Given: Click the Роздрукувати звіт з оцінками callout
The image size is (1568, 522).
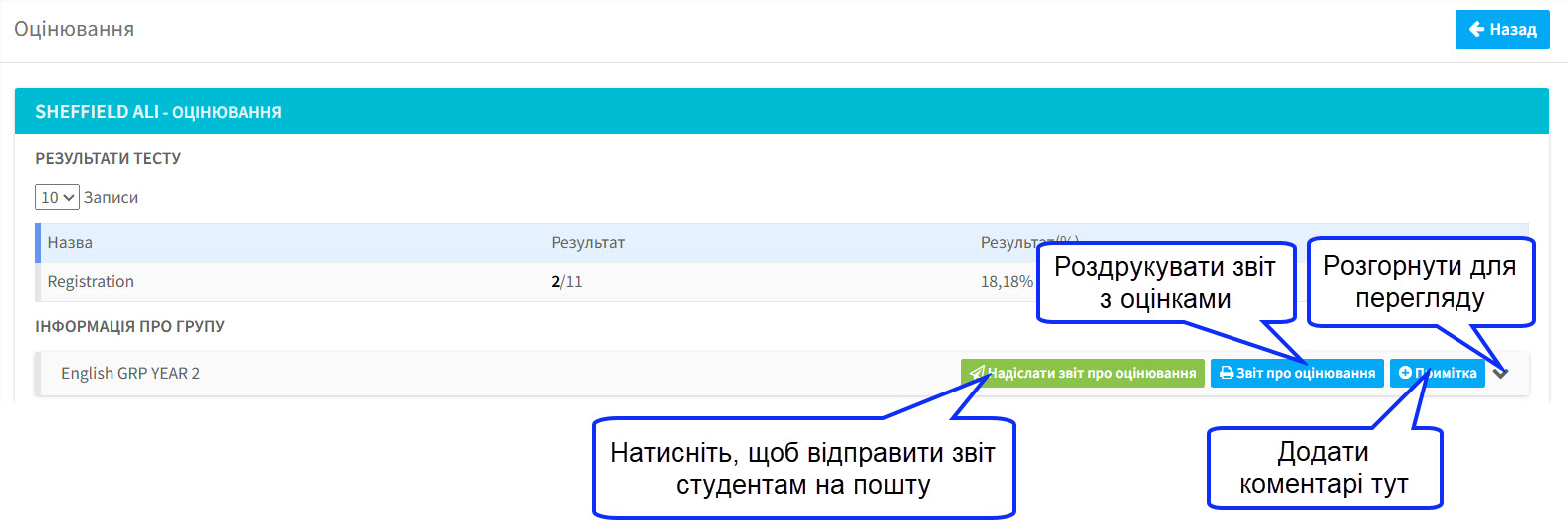Looking at the screenshot, I should coord(1165,283).
